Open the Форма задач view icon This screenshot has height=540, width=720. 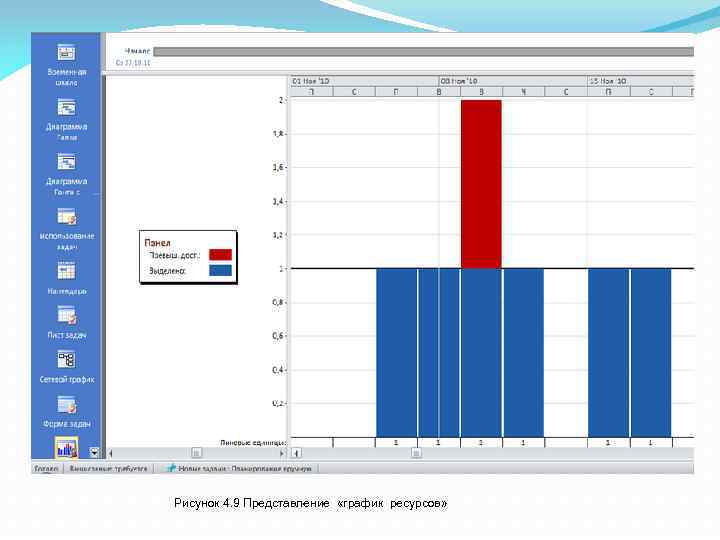(x=67, y=405)
